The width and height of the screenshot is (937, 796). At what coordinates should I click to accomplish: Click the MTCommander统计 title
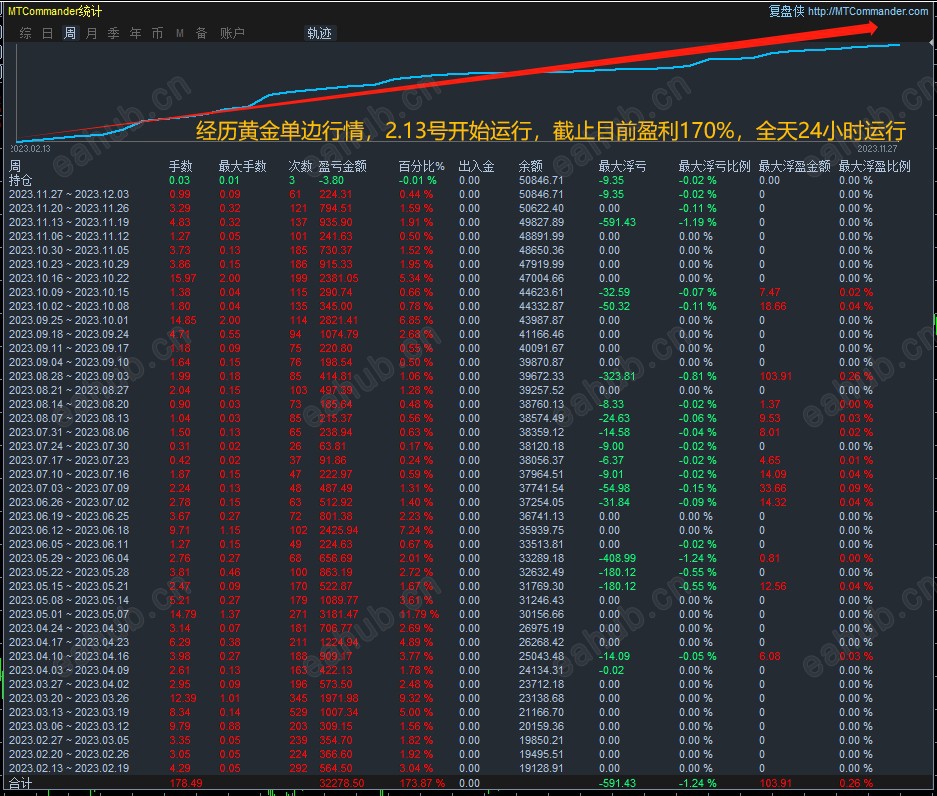click(55, 11)
